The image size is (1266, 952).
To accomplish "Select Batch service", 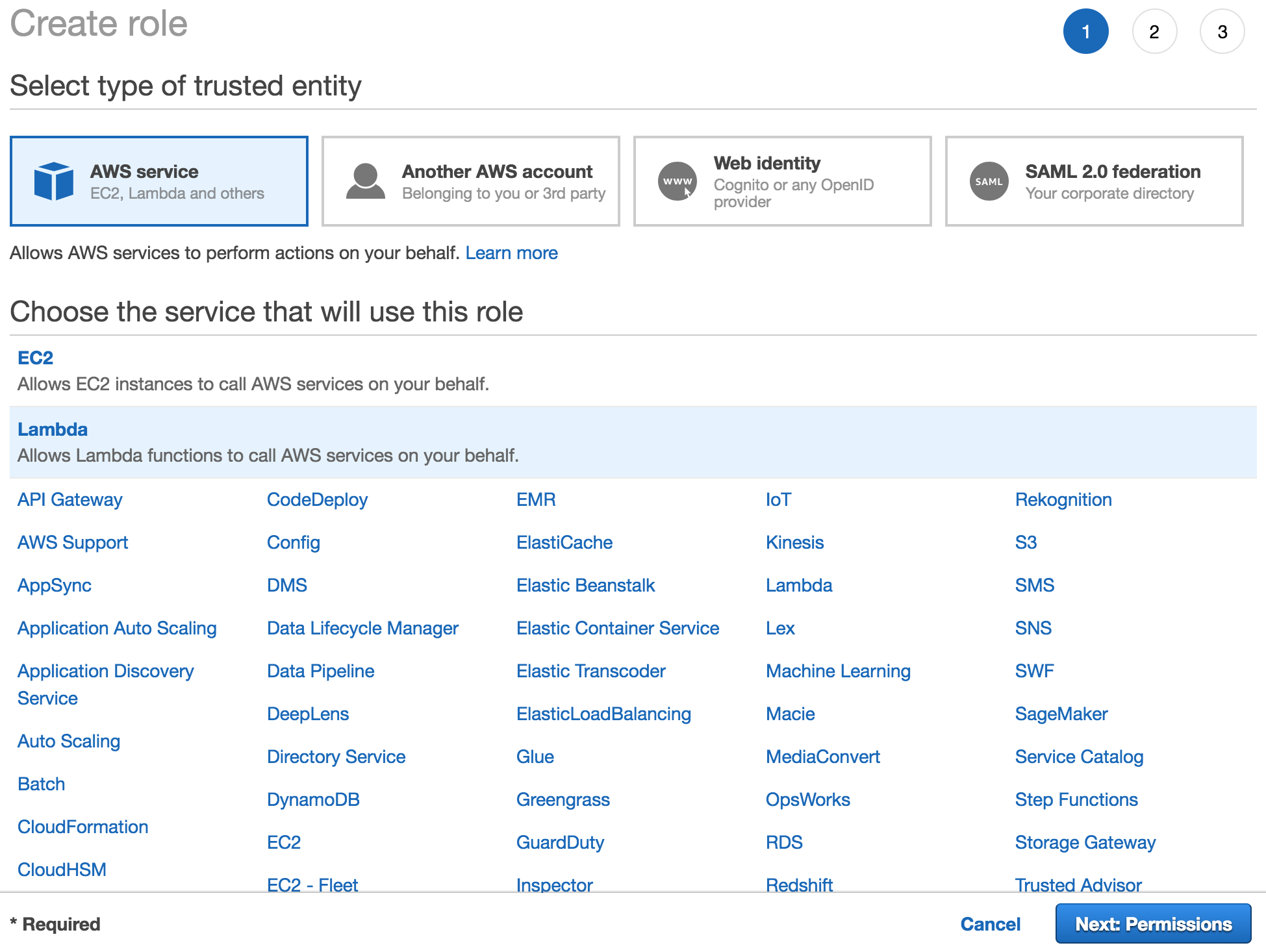I will click(x=41, y=784).
